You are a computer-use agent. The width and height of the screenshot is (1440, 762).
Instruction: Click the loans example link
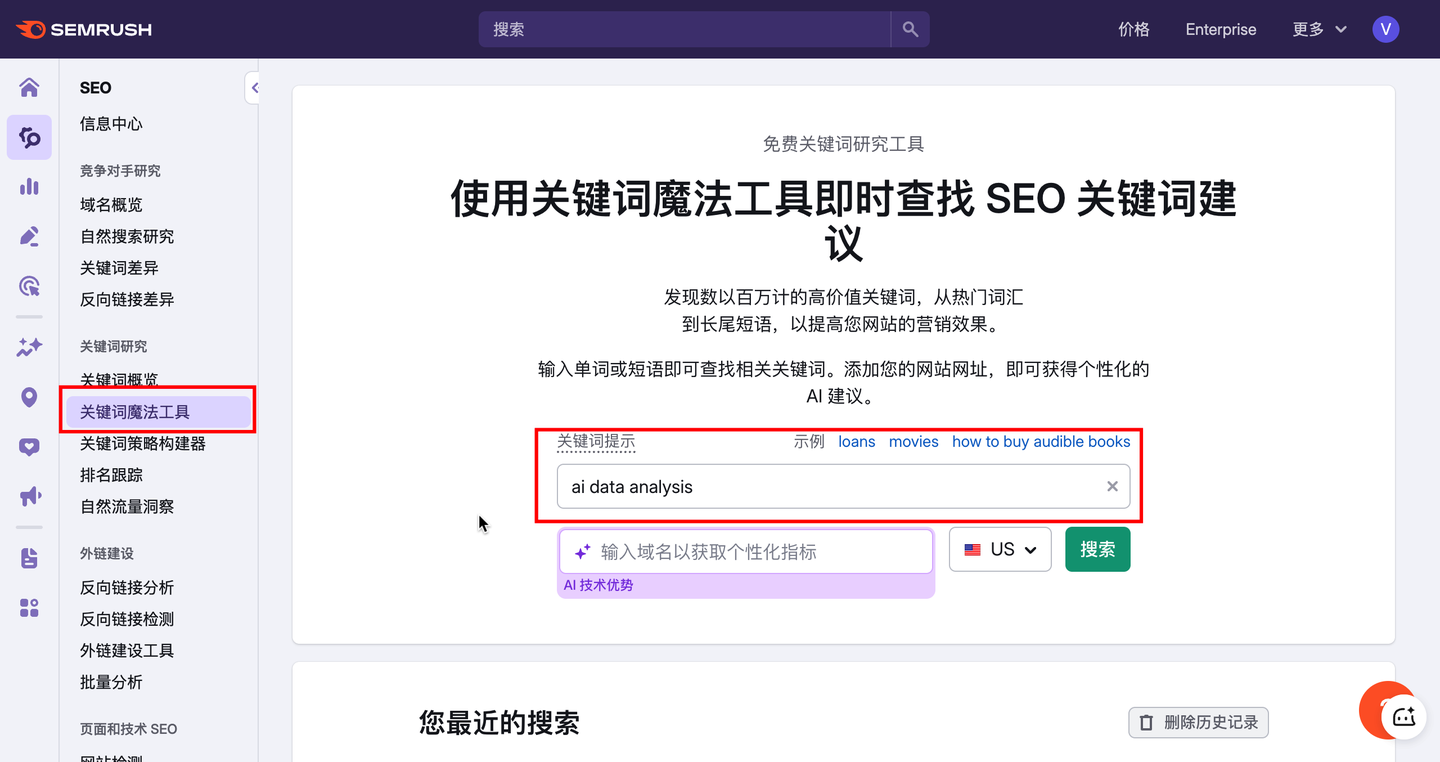tap(857, 441)
